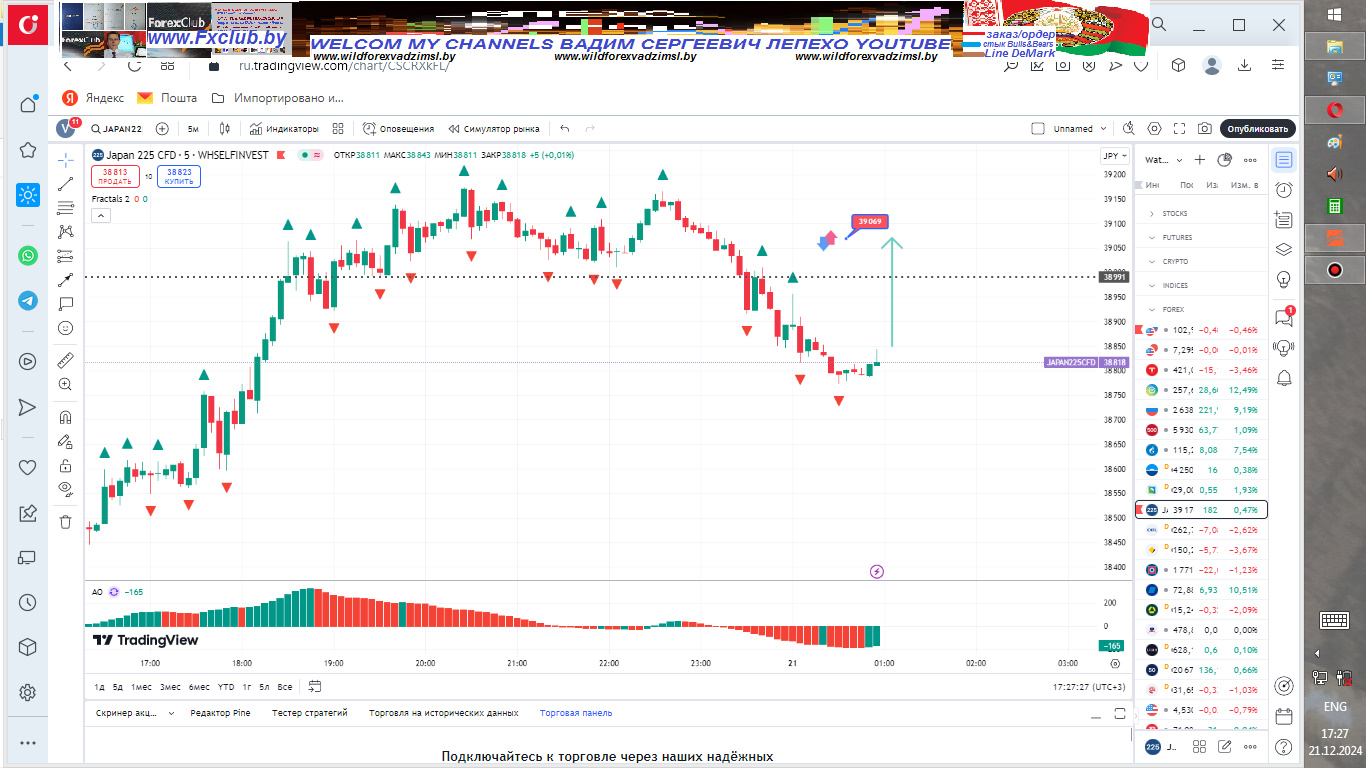Viewport: 1366px width, 768px height.
Task: Click the remove drawings trash icon
Action: (x=65, y=521)
